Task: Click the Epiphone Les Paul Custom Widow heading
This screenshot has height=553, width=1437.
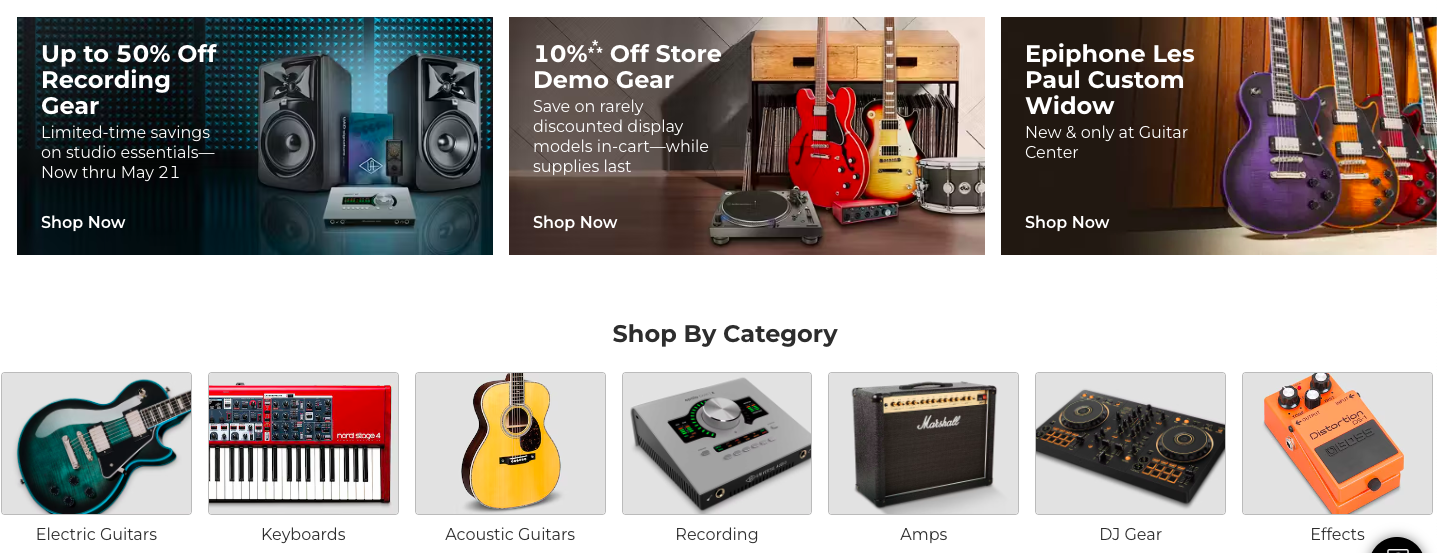Action: 1110,80
